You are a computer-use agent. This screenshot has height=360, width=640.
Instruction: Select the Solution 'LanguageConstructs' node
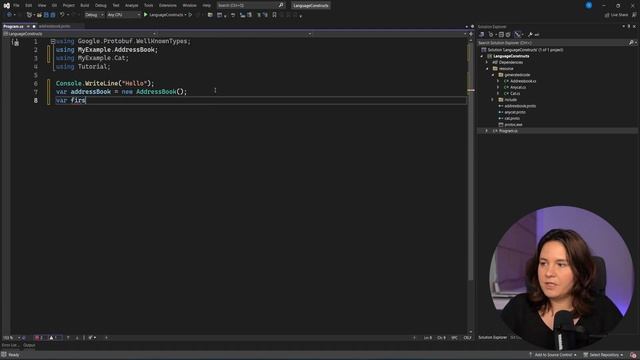point(522,50)
